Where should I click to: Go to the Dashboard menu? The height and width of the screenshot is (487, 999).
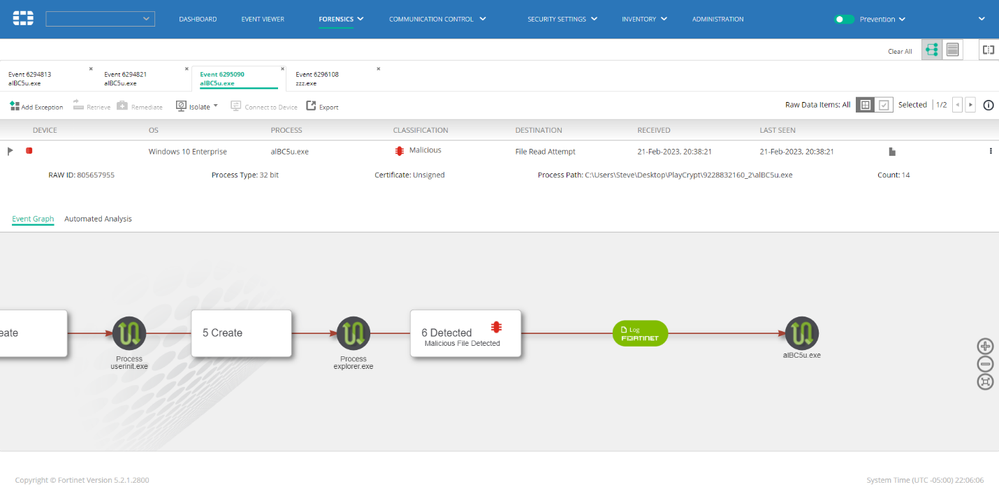click(198, 19)
